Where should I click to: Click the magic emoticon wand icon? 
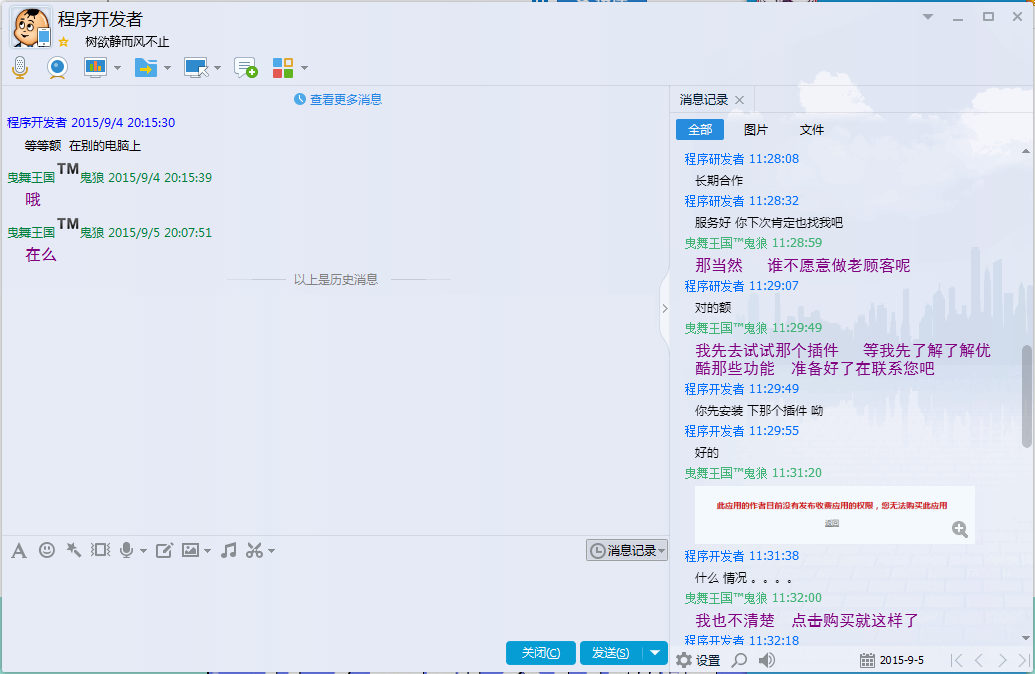[x=73, y=549]
